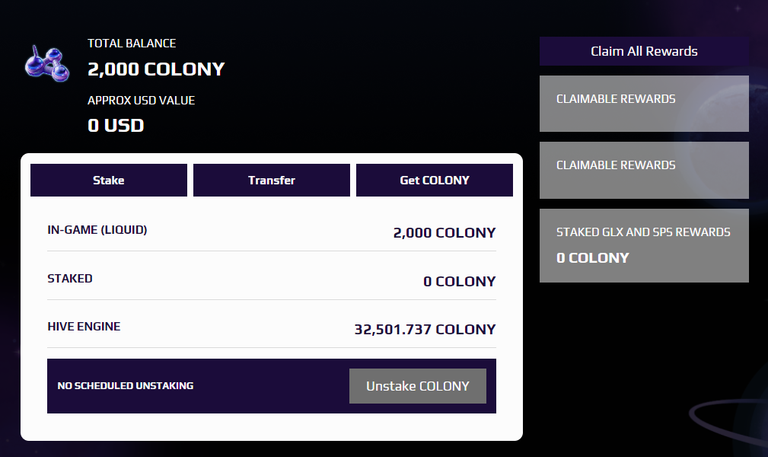Click the TOTAL BALANCE label

pos(131,43)
